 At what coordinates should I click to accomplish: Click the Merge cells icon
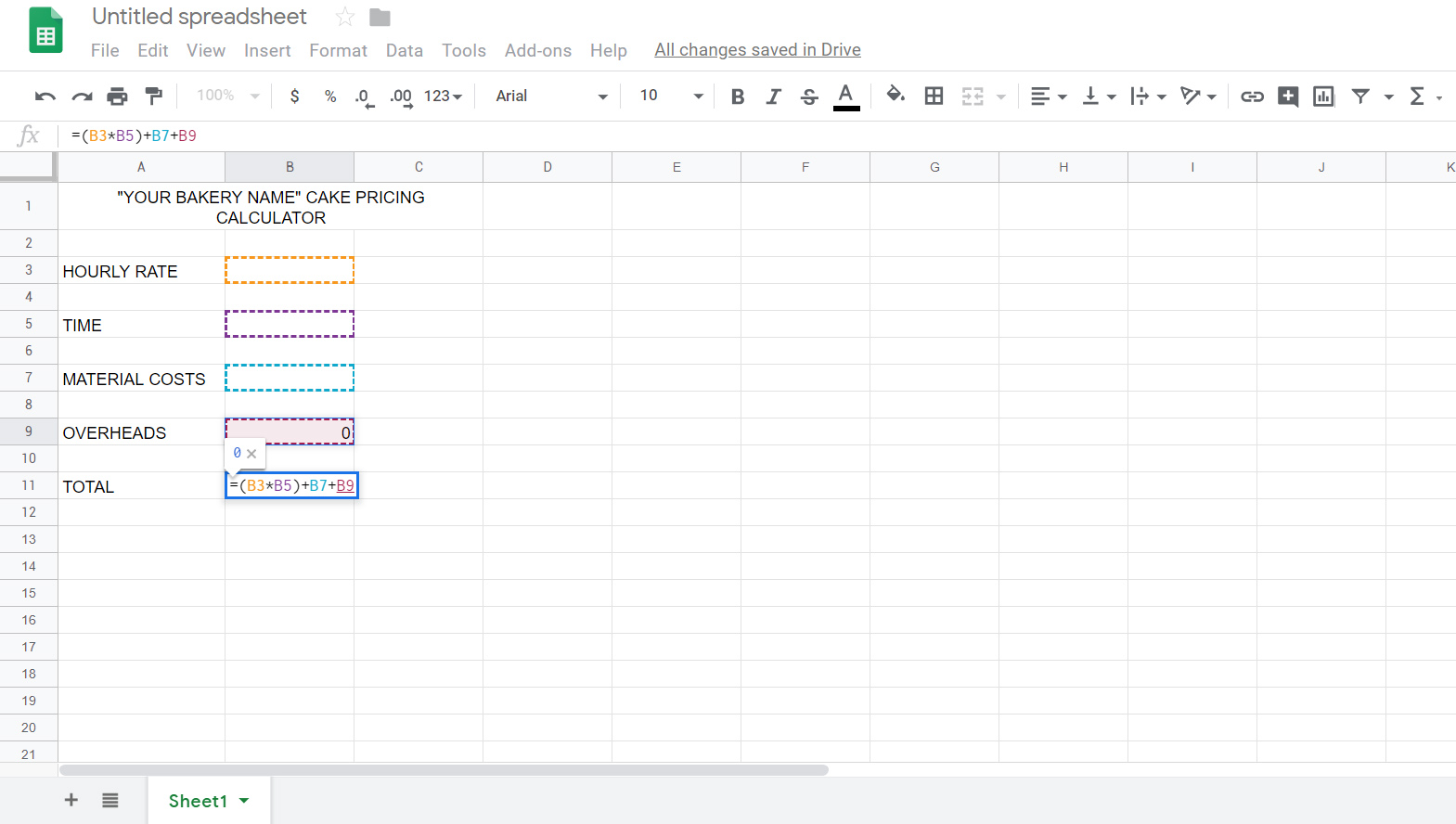pyautogui.click(x=973, y=97)
